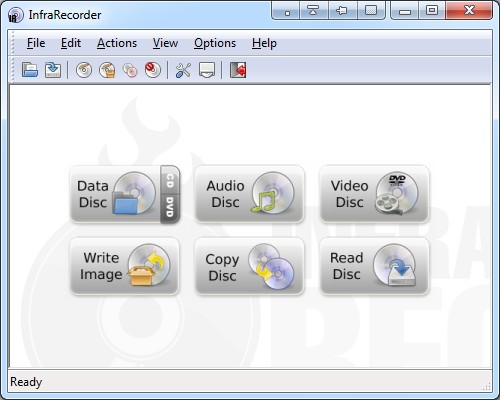Click the devices drive toolbar icon
The width and height of the screenshot is (500, 400).
click(x=207, y=70)
